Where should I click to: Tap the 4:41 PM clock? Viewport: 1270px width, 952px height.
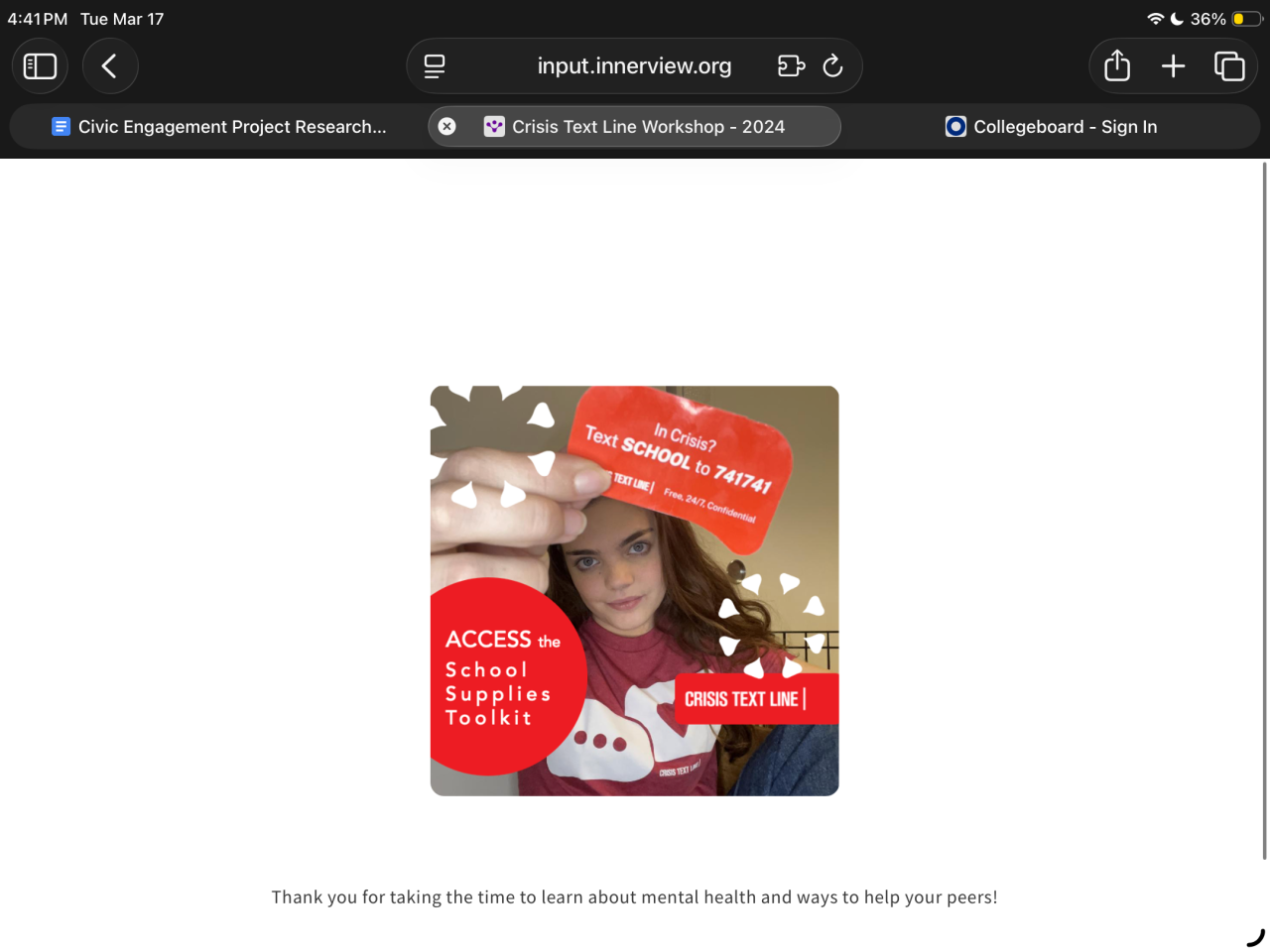click(38, 19)
